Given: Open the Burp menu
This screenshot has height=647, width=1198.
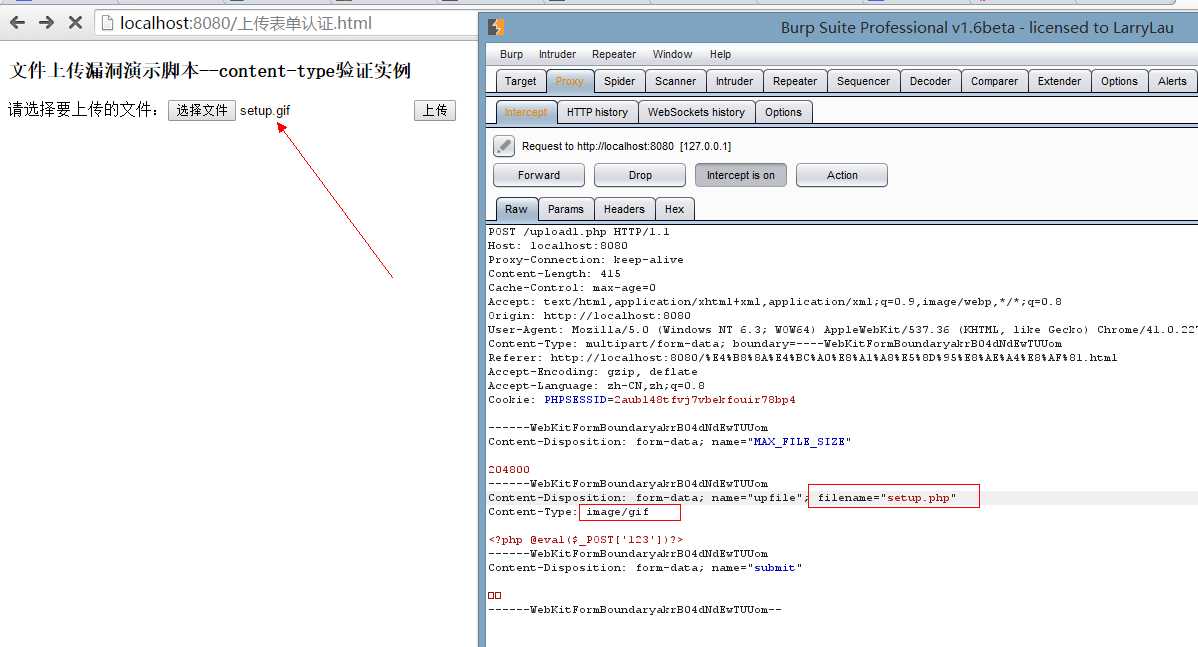Looking at the screenshot, I should (x=511, y=54).
